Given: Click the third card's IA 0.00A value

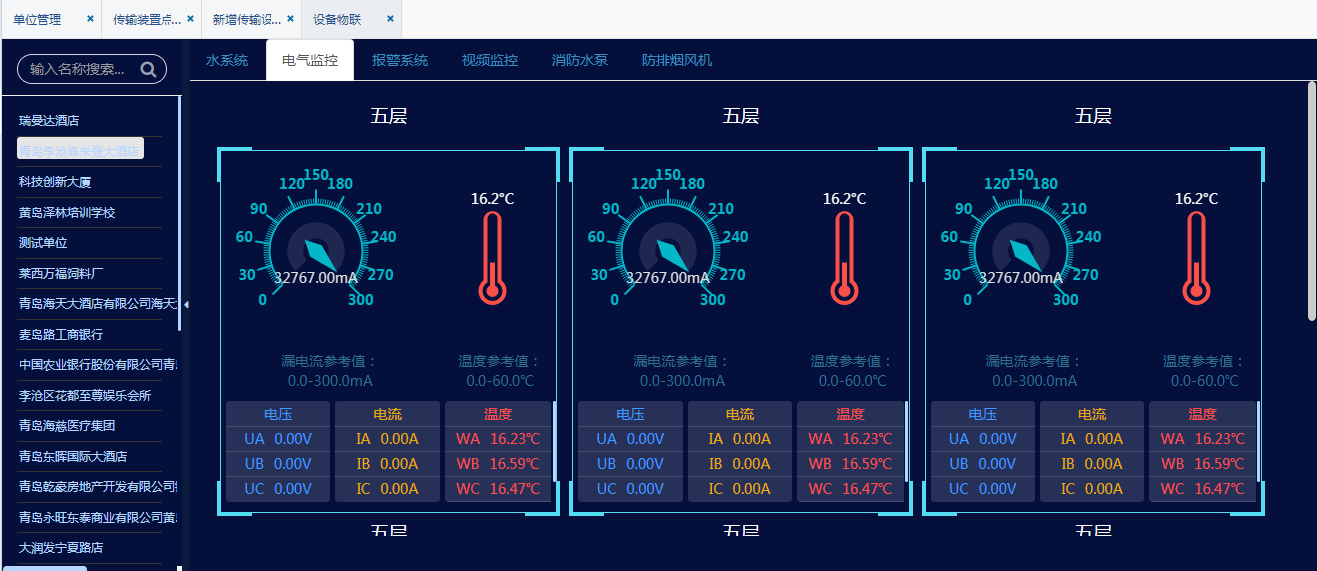Looking at the screenshot, I should click(1092, 439).
